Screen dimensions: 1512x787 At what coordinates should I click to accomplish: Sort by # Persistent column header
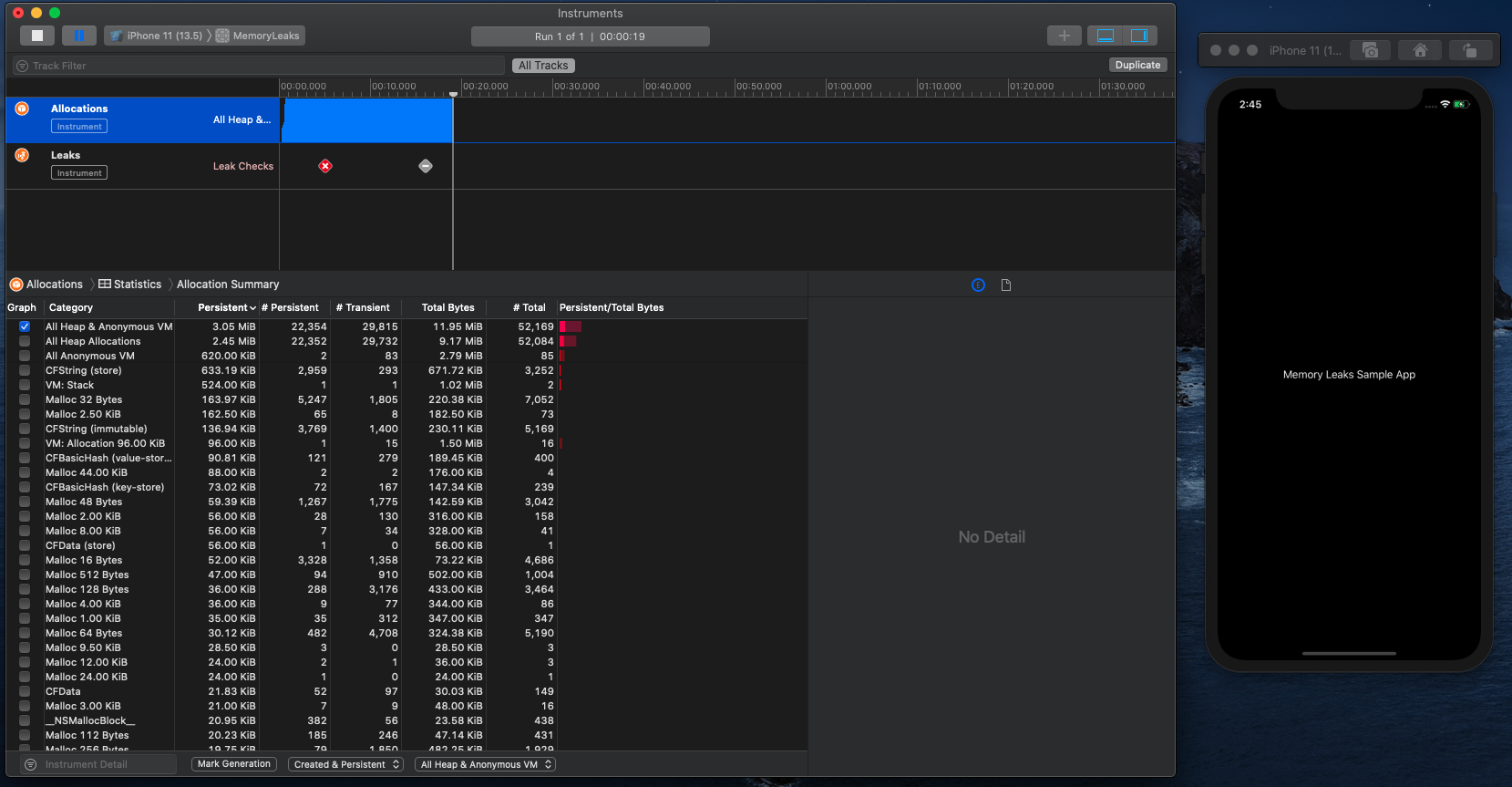pyautogui.click(x=293, y=307)
